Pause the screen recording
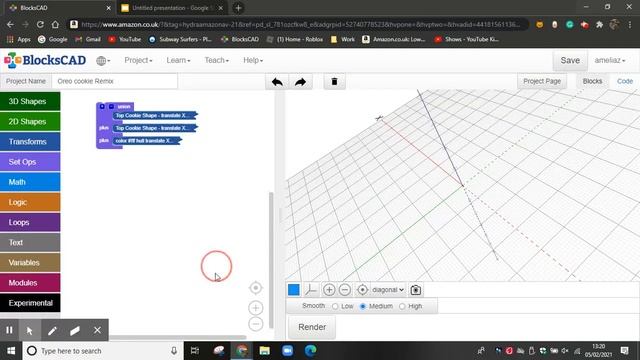Image resolution: width=640 pixels, height=360 pixels. coord(9,330)
